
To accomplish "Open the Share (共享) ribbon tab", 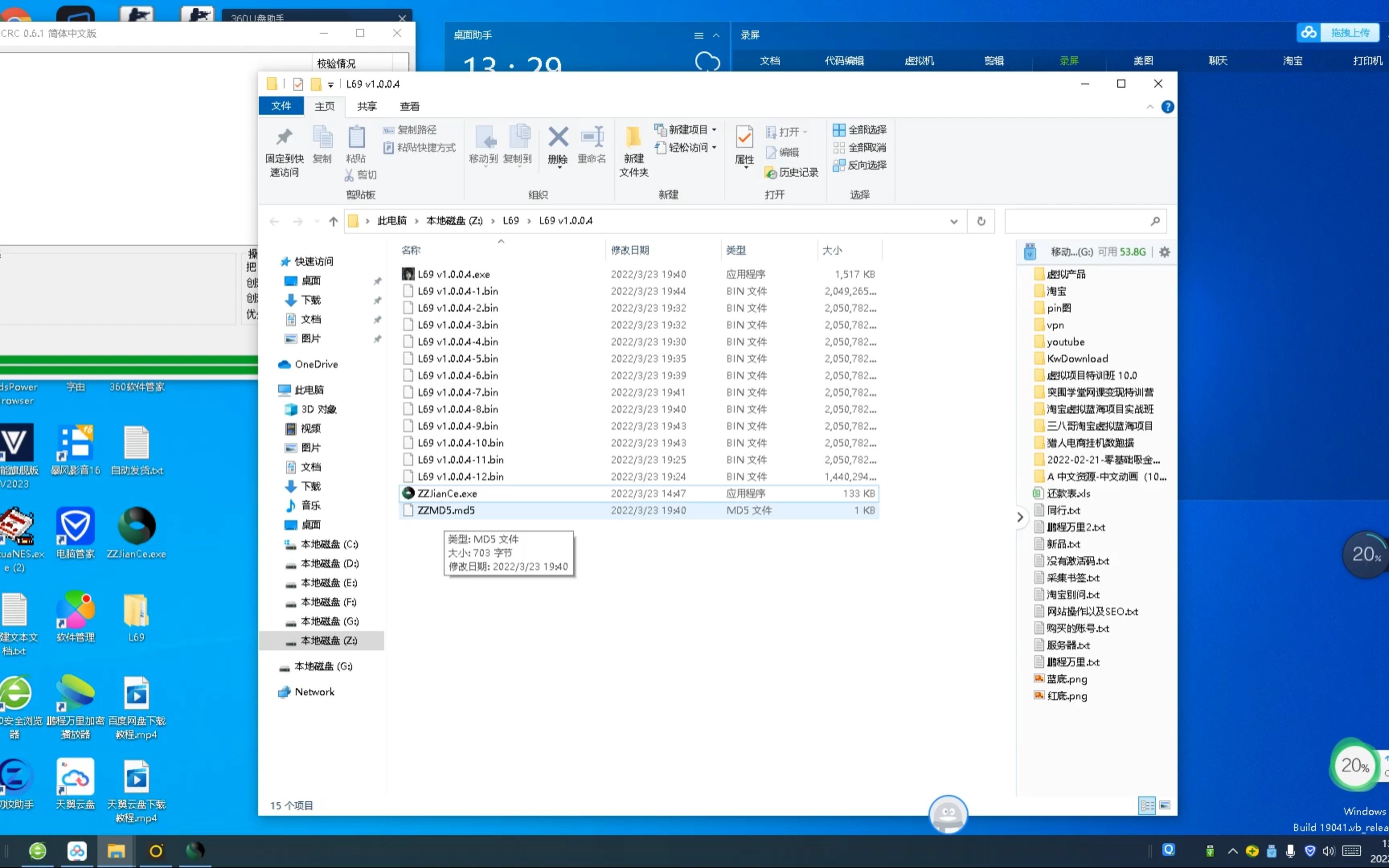I will click(367, 106).
